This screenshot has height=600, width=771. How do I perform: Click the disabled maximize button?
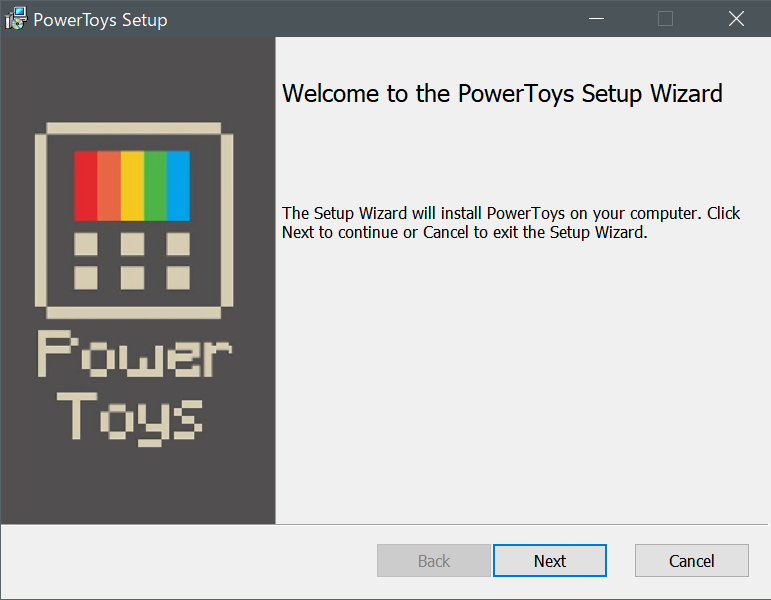pyautogui.click(x=665, y=19)
